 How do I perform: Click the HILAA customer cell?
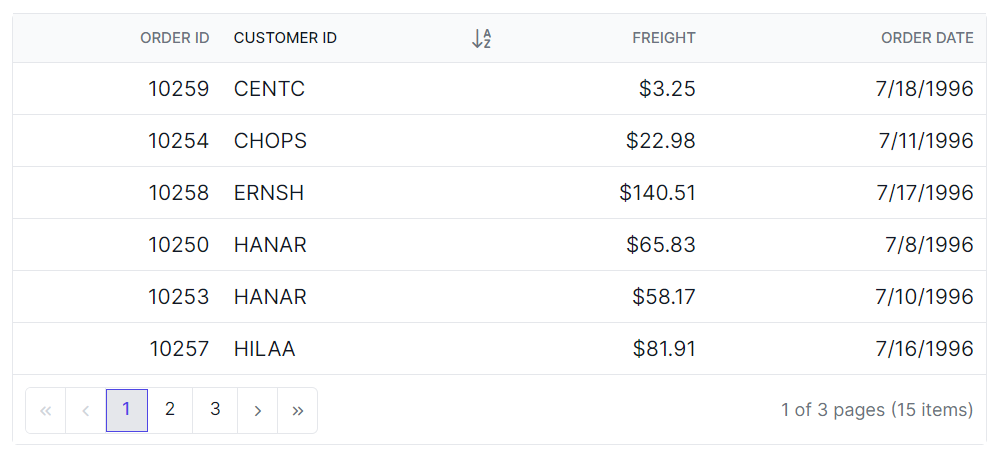(x=265, y=349)
